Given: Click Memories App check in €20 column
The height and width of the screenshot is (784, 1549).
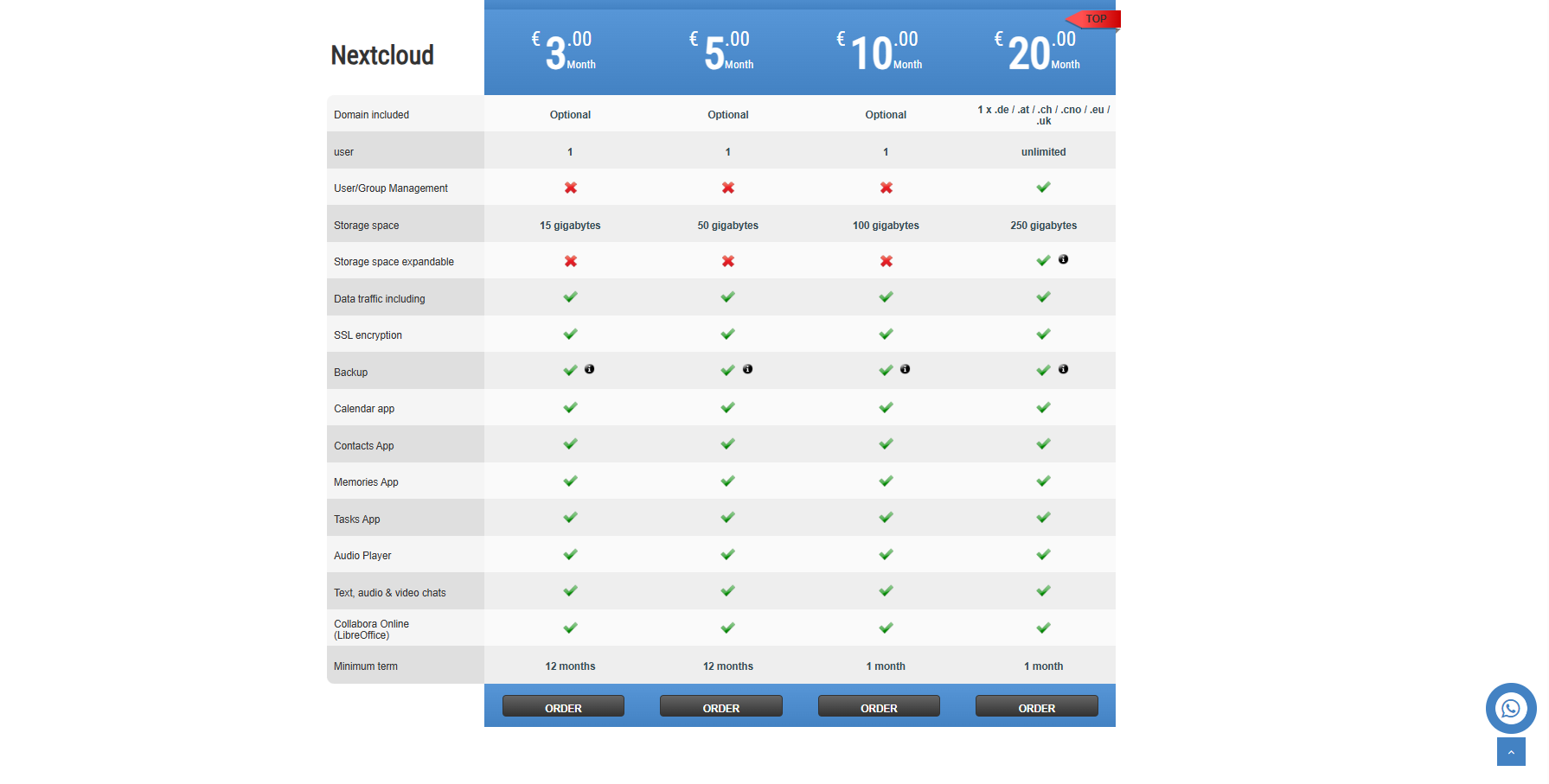Looking at the screenshot, I should point(1044,481).
